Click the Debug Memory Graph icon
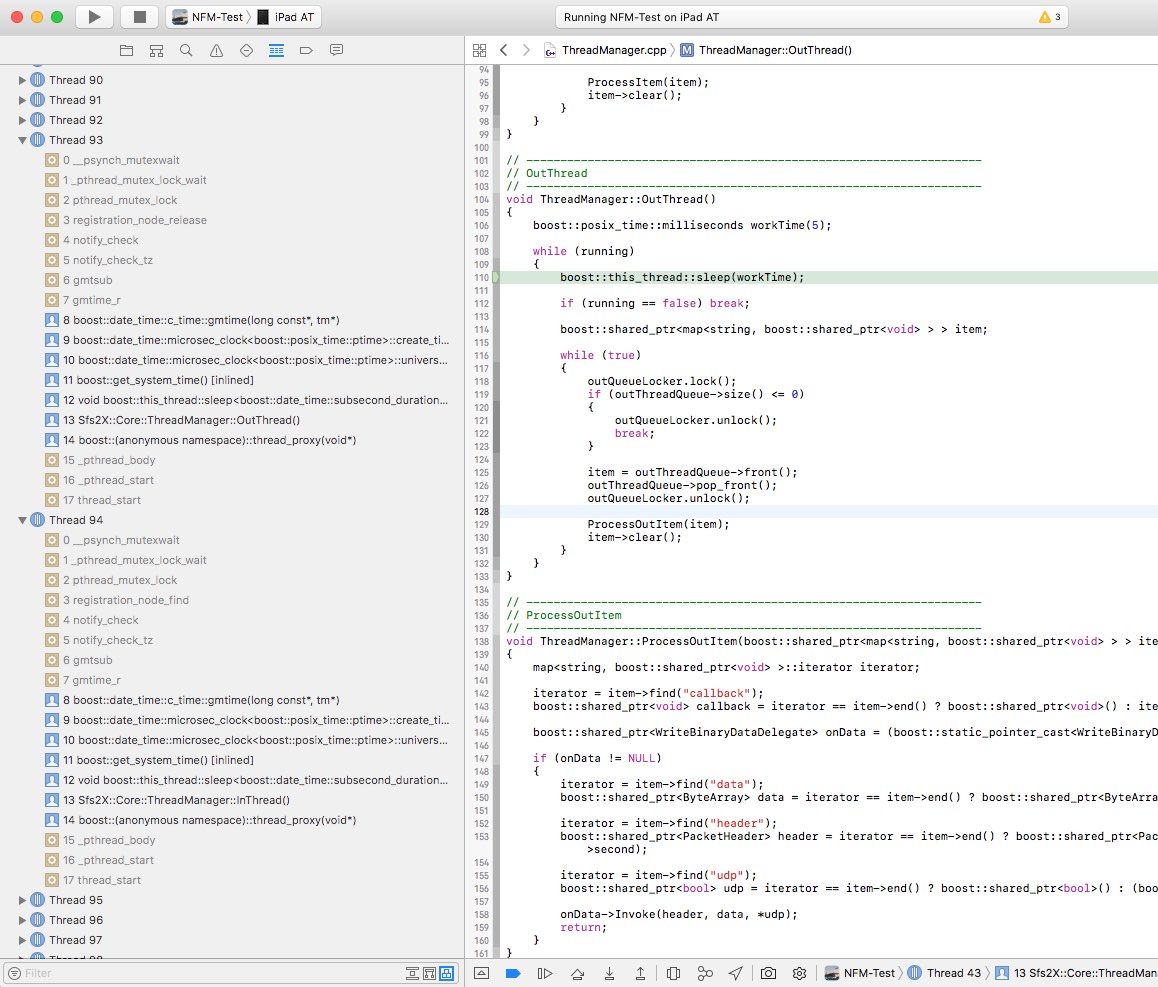The height and width of the screenshot is (987, 1158). pos(705,973)
